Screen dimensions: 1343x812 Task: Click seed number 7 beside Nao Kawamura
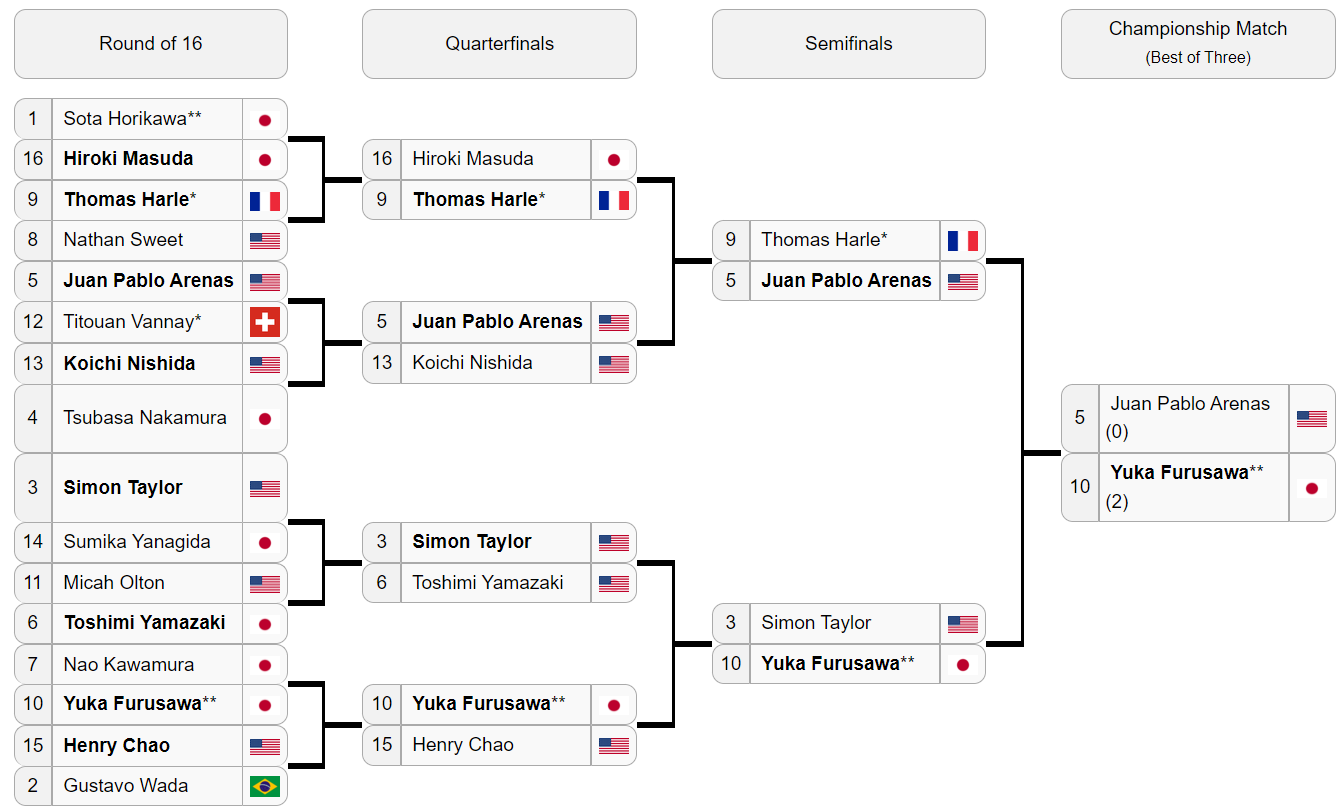(33, 664)
